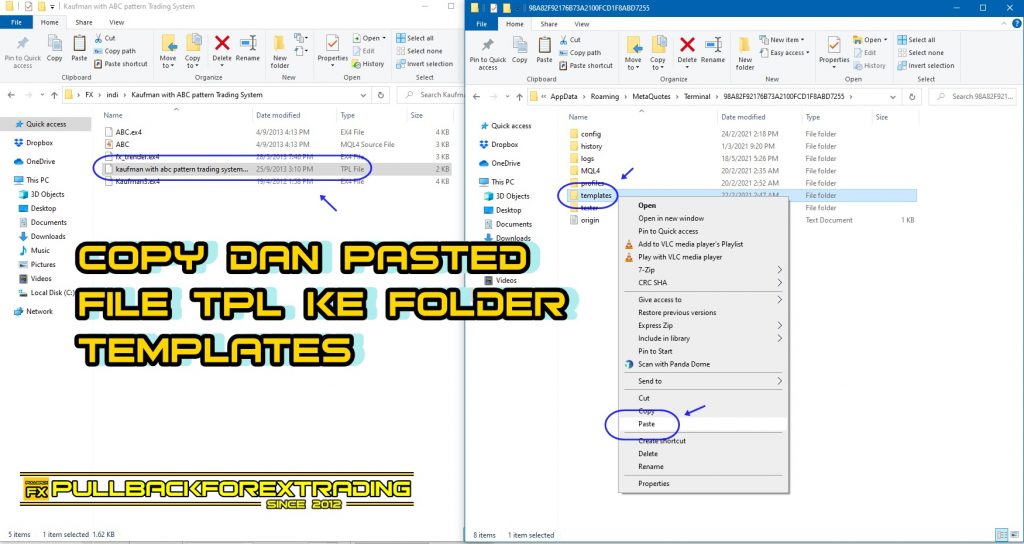Choose Paste in context menu

704,424
